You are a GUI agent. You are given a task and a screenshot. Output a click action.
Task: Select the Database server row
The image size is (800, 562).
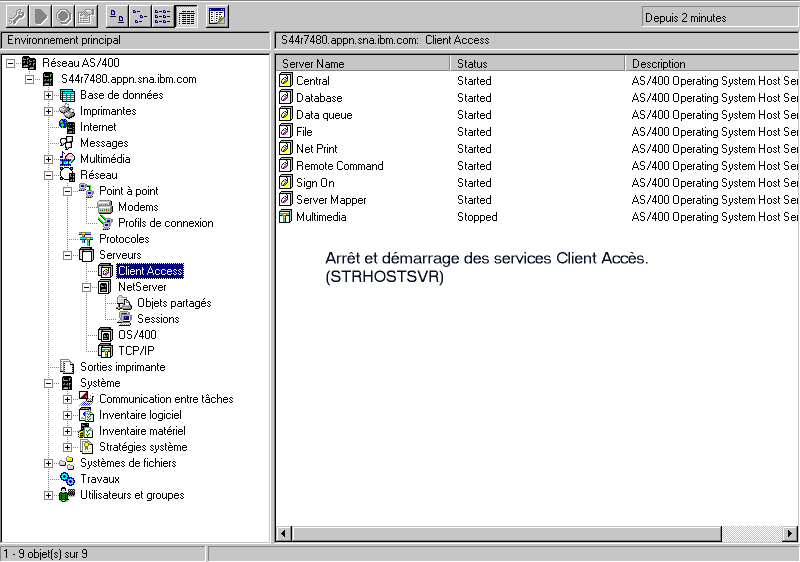point(538,97)
